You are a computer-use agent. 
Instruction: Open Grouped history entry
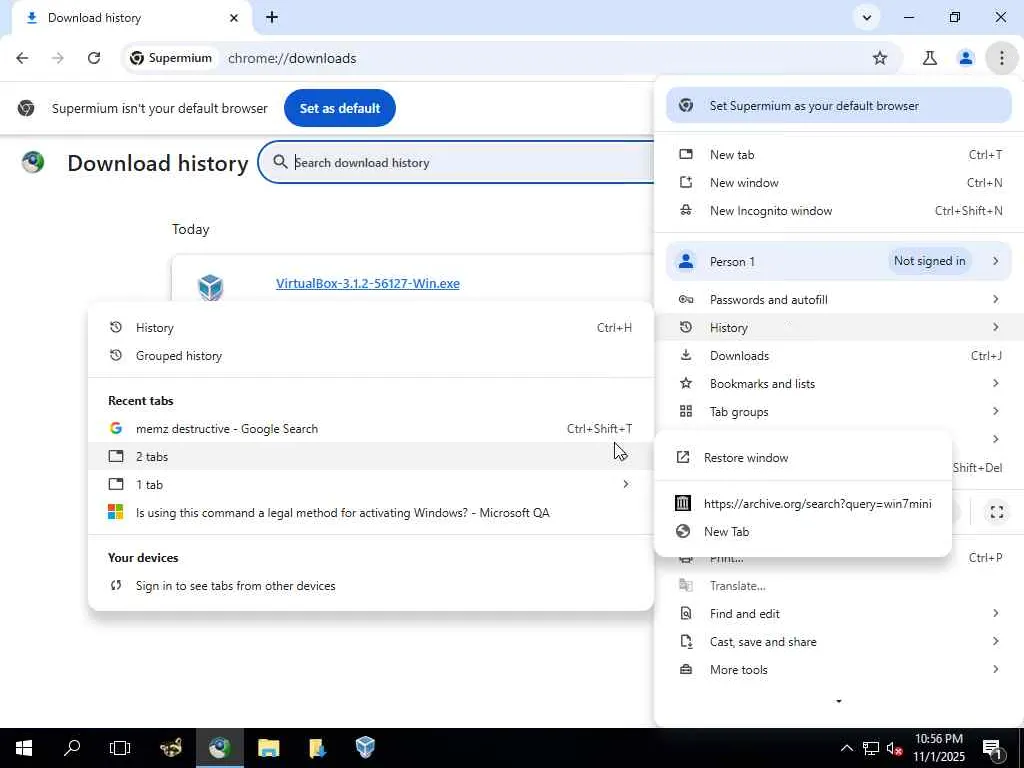[x=370, y=356]
